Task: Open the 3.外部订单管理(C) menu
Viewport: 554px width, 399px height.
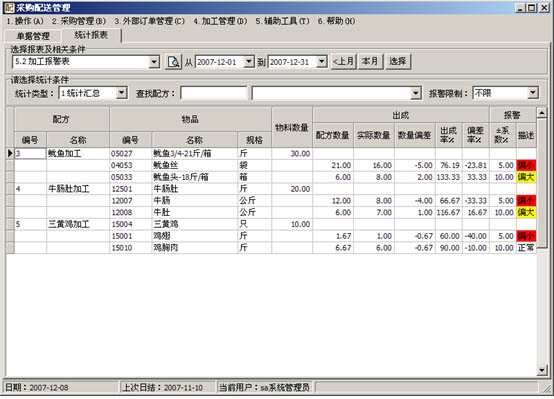Action: coord(149,21)
